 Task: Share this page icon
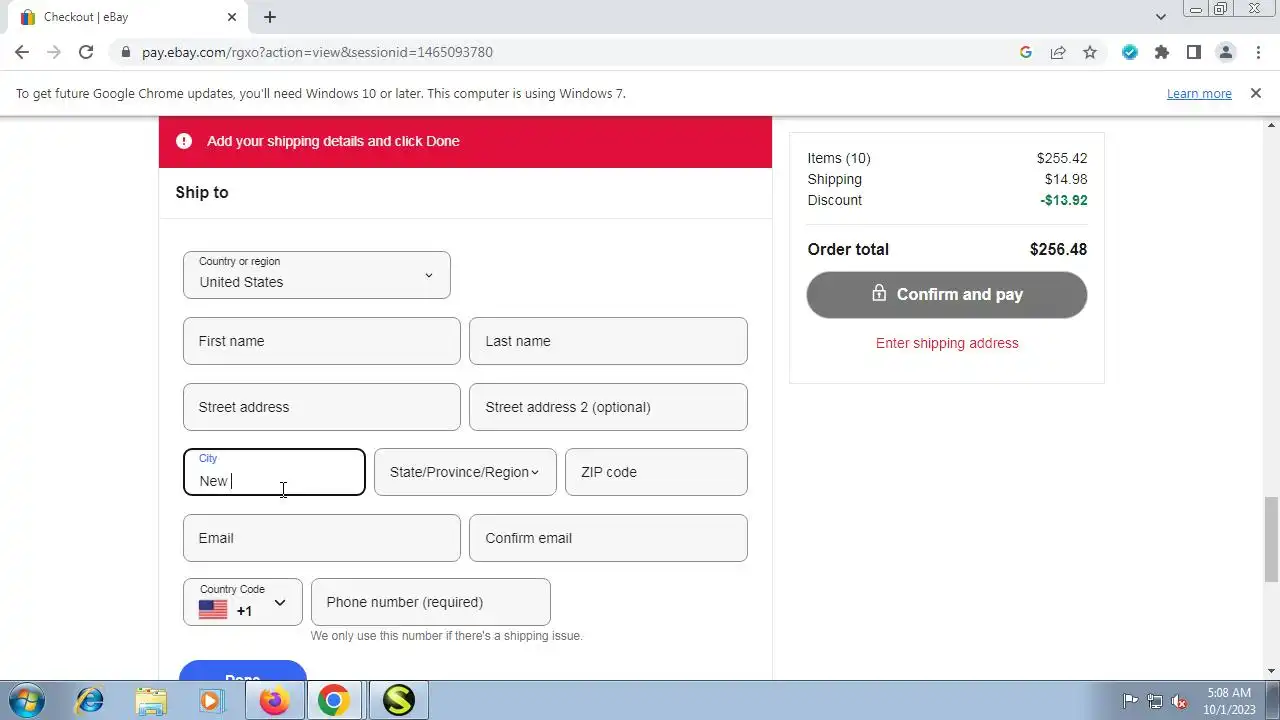pos(1058,52)
